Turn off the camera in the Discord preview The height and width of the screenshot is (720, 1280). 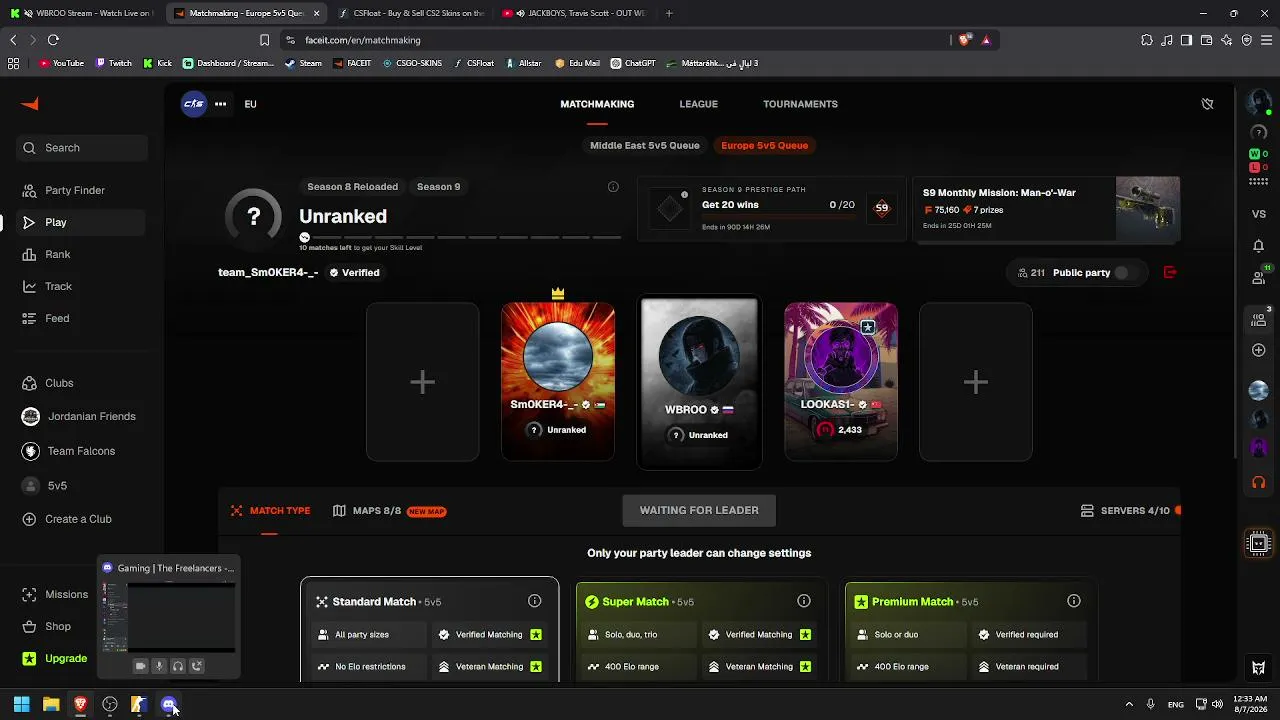pos(140,666)
